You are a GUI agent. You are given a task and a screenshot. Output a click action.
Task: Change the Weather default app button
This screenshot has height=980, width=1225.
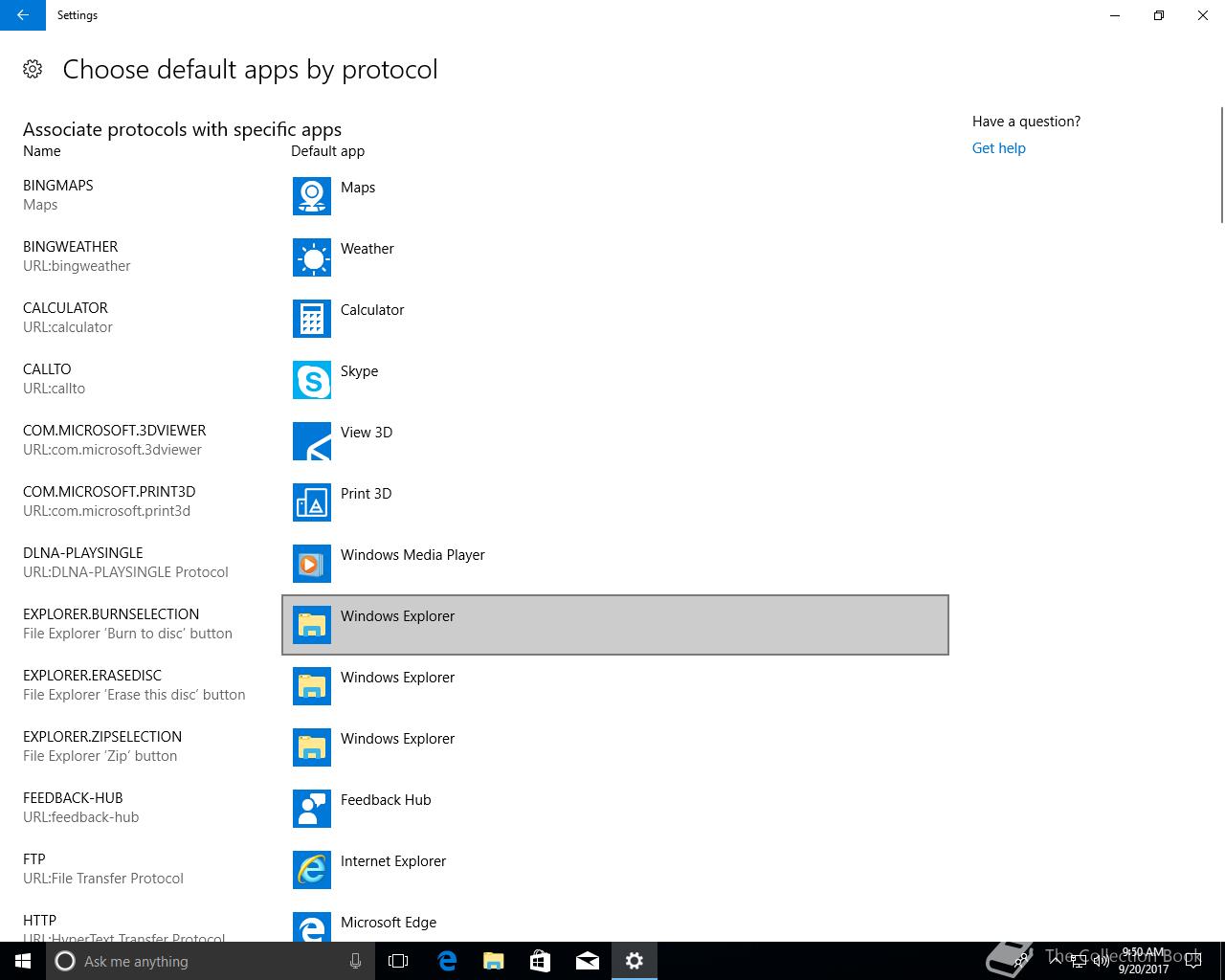615,257
